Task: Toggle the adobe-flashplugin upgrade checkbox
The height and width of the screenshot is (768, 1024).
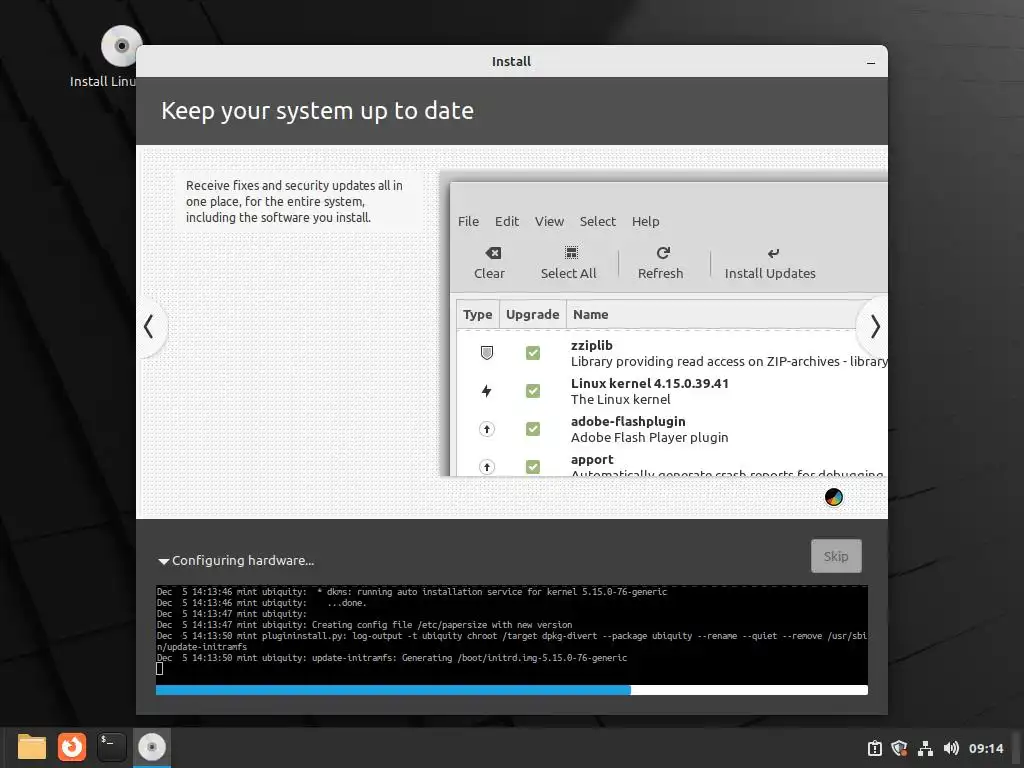Action: coord(533,428)
